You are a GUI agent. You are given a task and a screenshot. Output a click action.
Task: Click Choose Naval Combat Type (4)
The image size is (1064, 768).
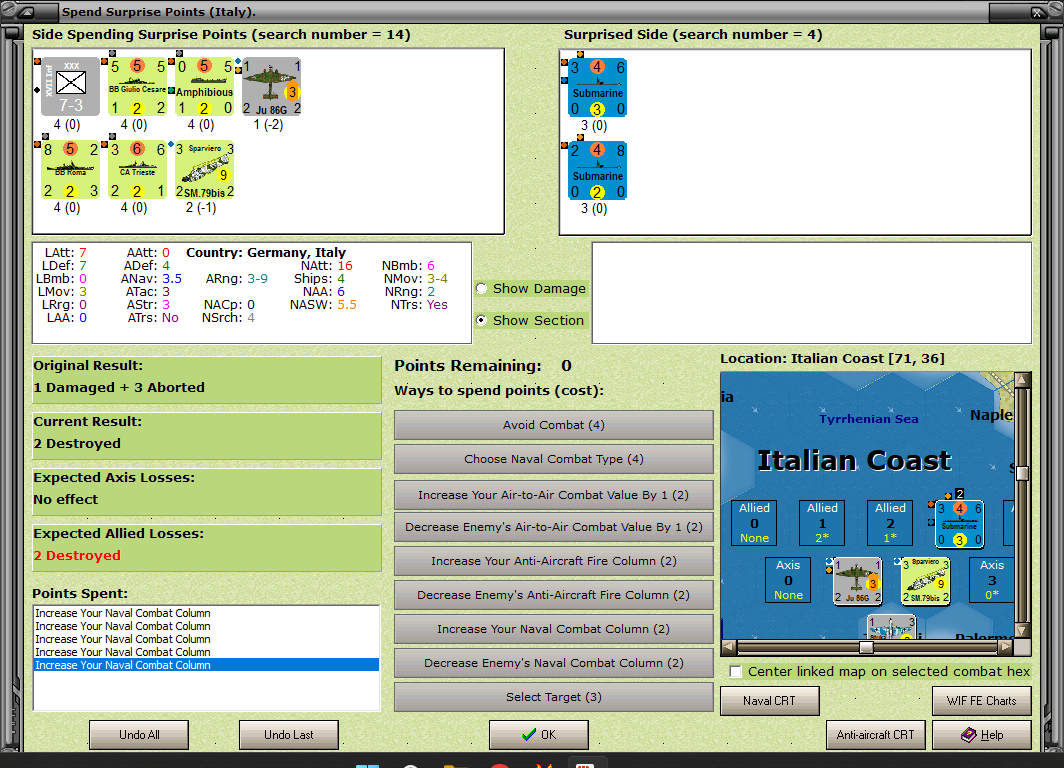coord(554,459)
